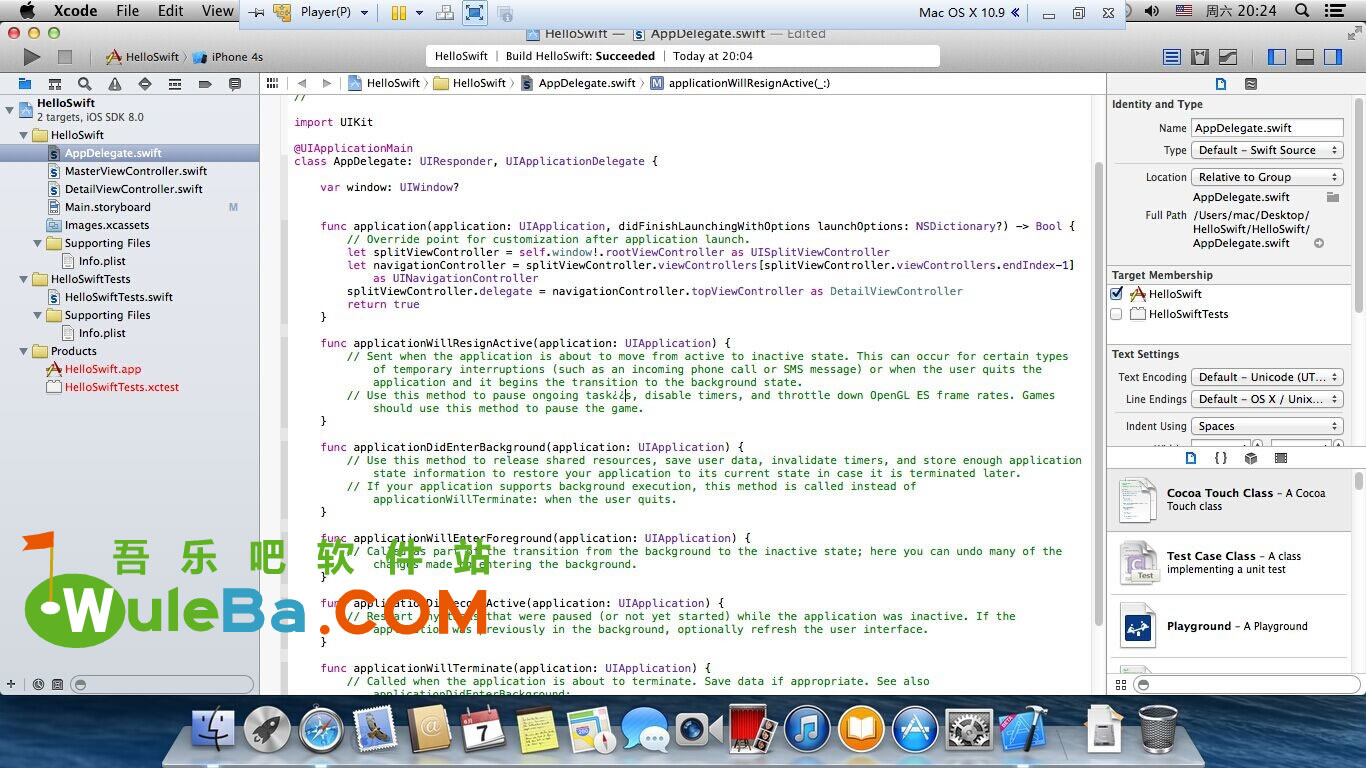Reveal full path in Finder arrow
The width and height of the screenshot is (1366, 768).
click(x=1319, y=243)
